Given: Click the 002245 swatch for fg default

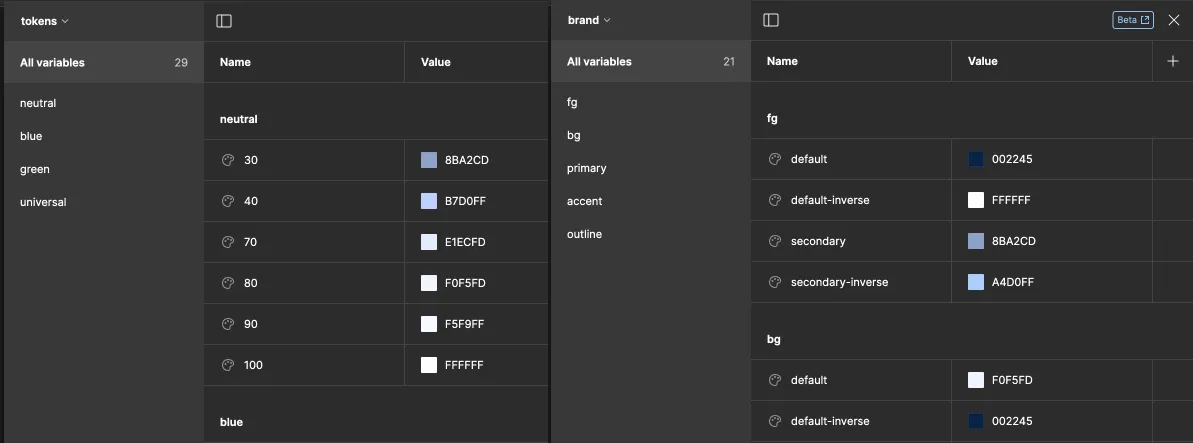Looking at the screenshot, I should [x=976, y=159].
